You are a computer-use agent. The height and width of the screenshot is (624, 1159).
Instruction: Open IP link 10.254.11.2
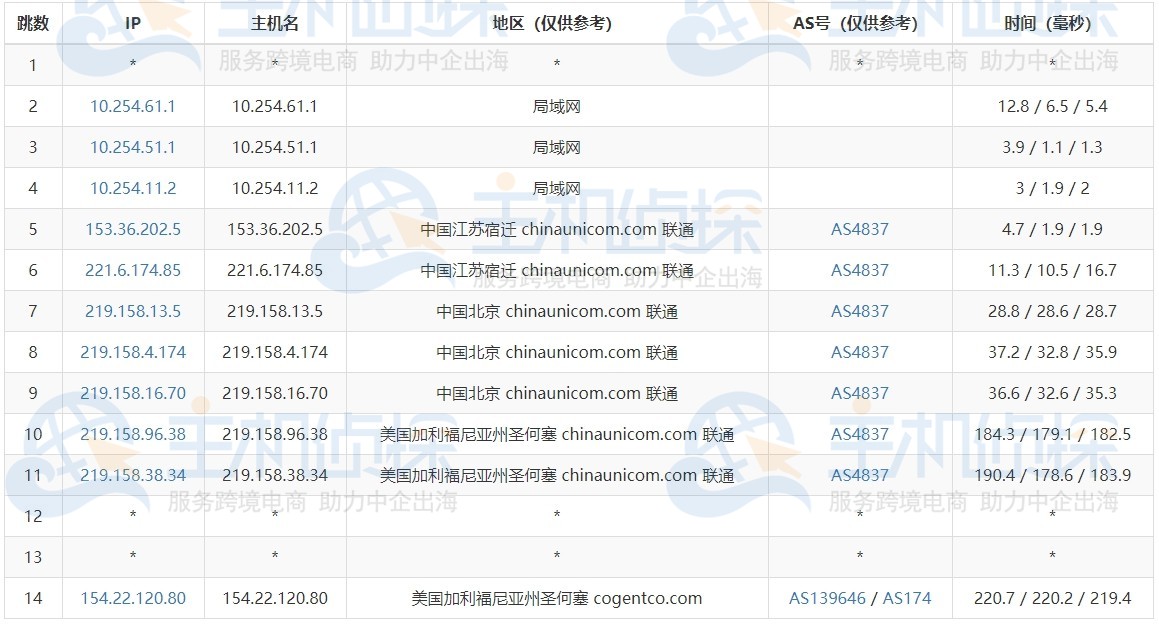(133, 189)
